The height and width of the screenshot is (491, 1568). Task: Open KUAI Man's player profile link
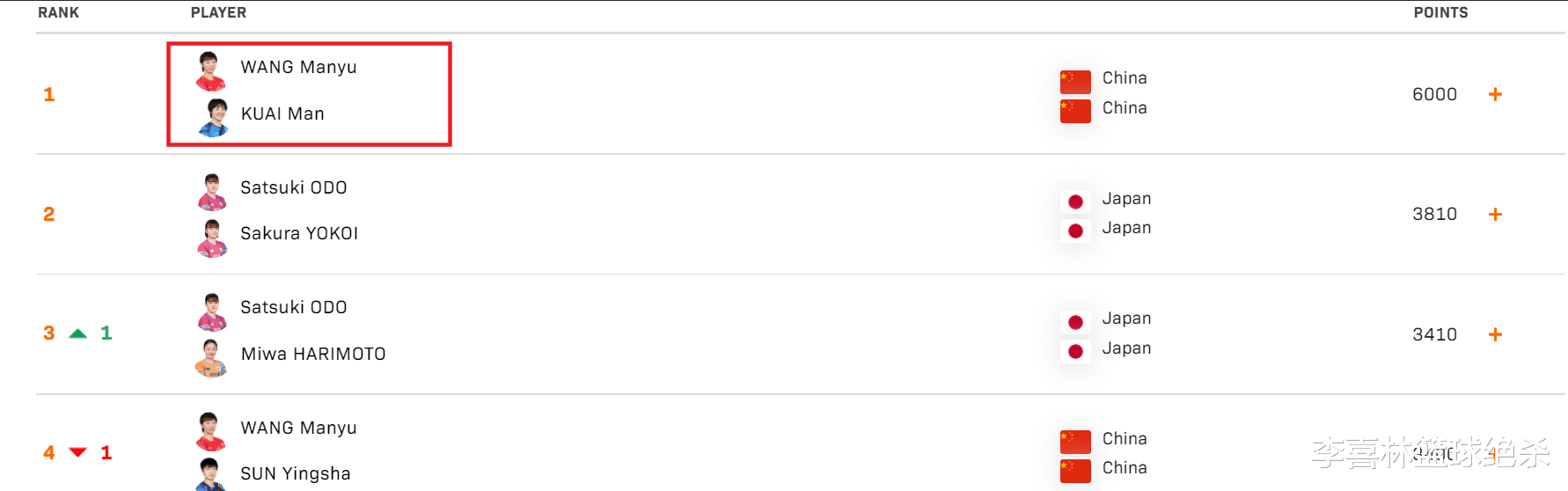[282, 114]
